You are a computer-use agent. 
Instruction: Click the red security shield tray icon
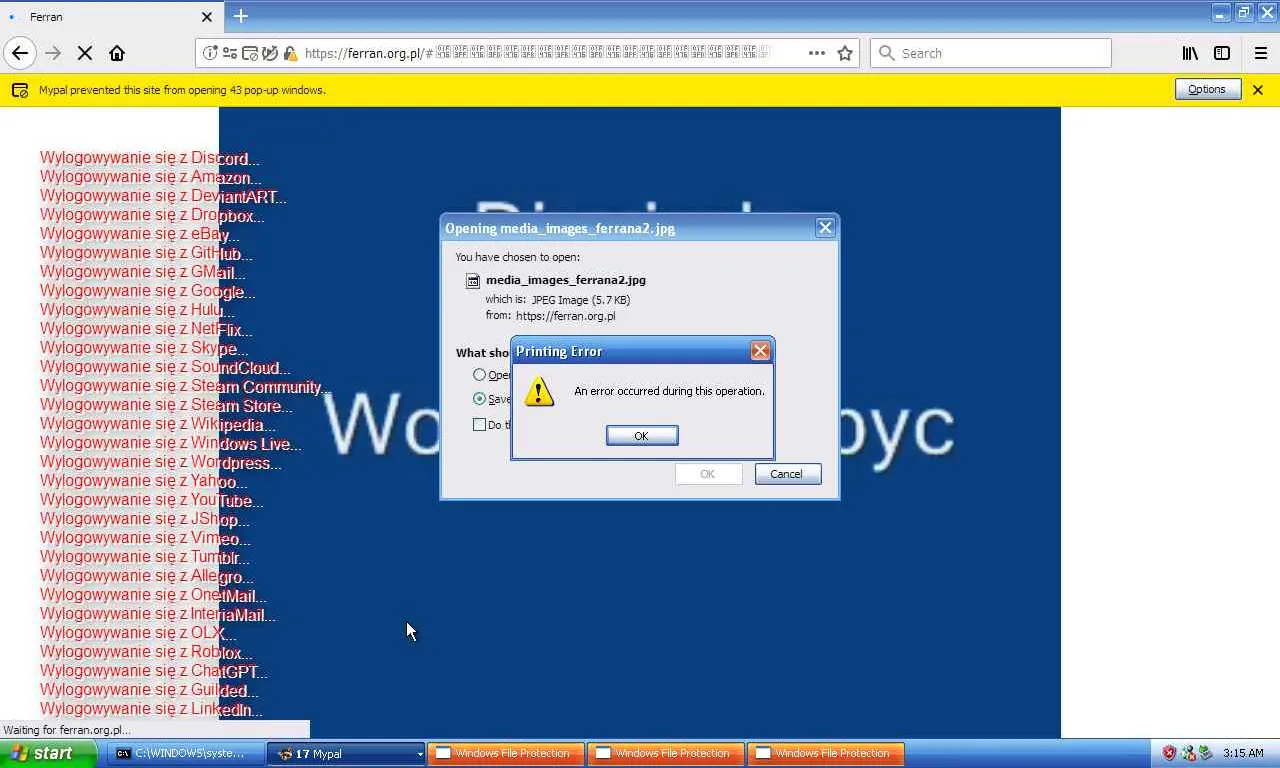1169,753
